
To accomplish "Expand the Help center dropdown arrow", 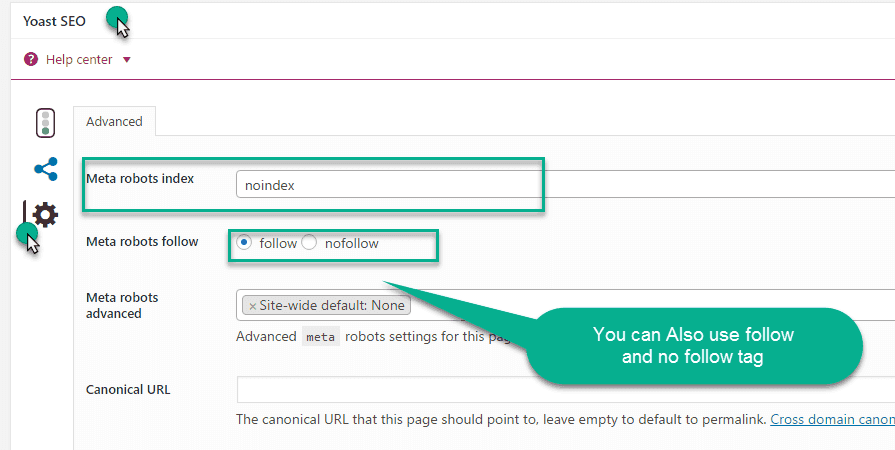I will point(127,59).
